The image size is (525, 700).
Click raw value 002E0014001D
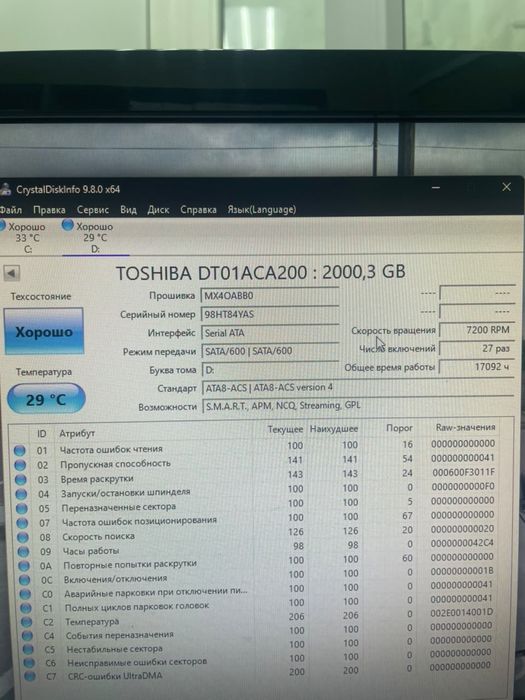462,613
